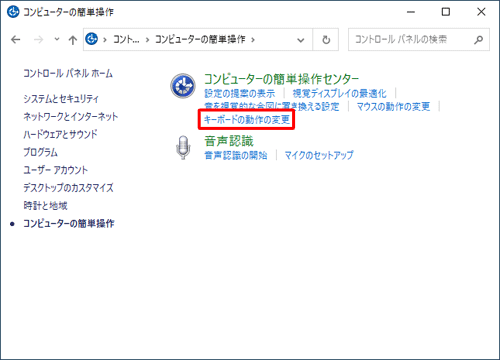
Task: Maximize the Control Panel window
Action: point(446,12)
